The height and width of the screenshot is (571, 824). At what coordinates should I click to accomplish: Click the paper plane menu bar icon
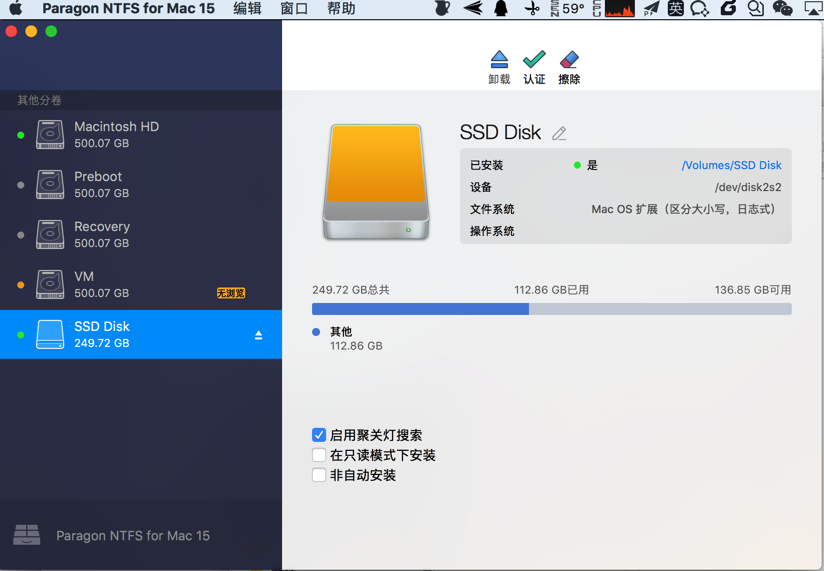[x=651, y=8]
